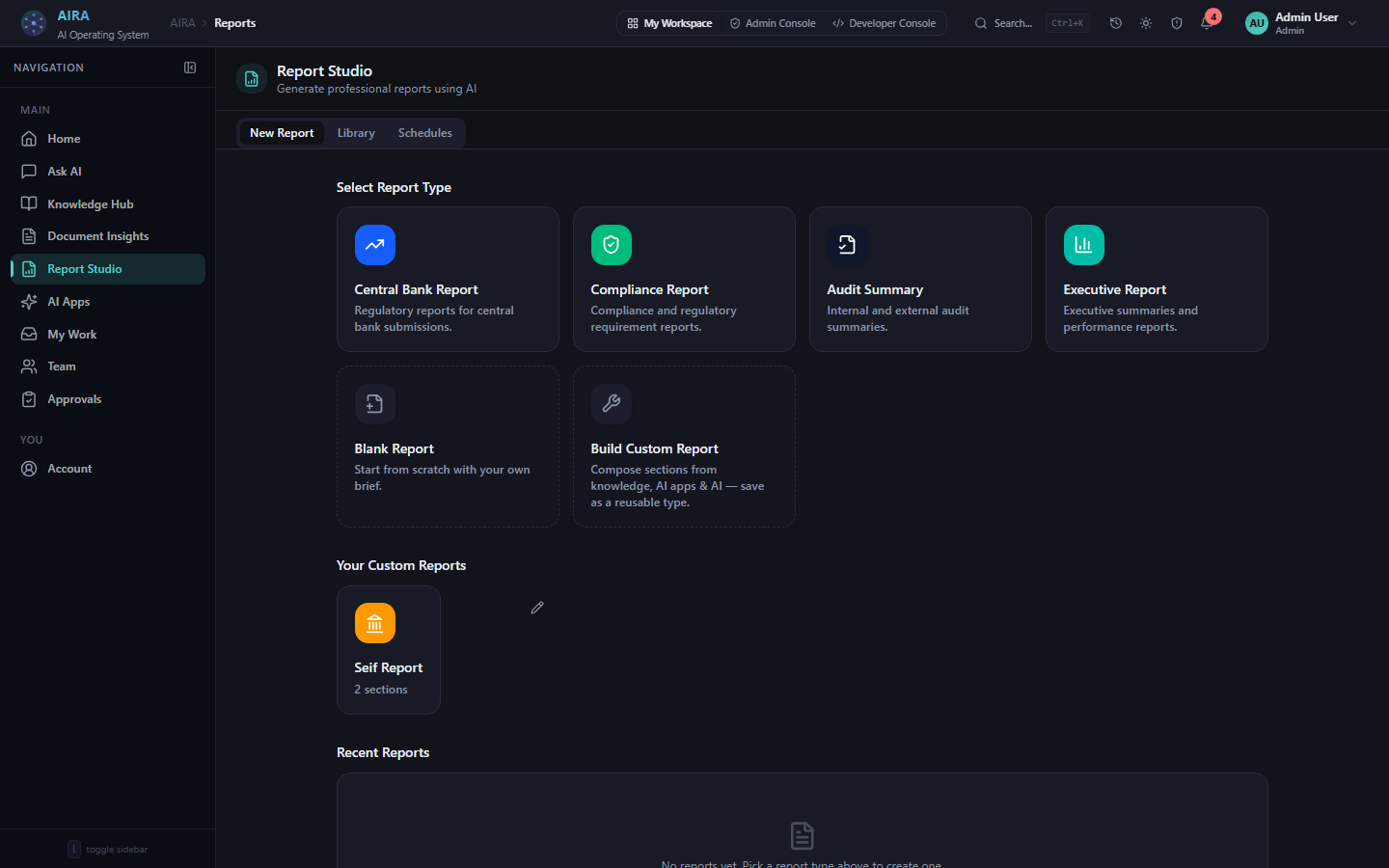Open Account under You section
Image resolution: width=1389 pixels, height=868 pixels.
point(108,469)
